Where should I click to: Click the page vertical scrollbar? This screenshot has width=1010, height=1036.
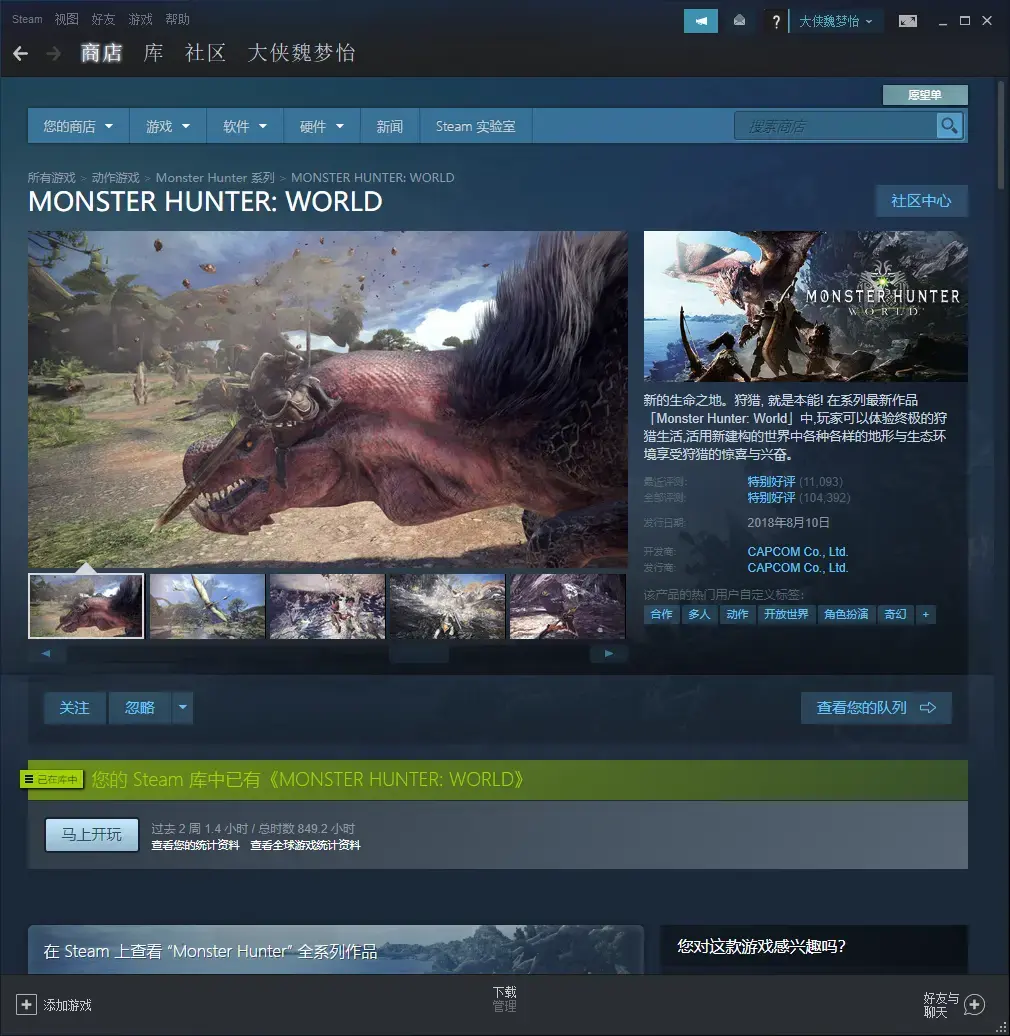coord(1001,135)
